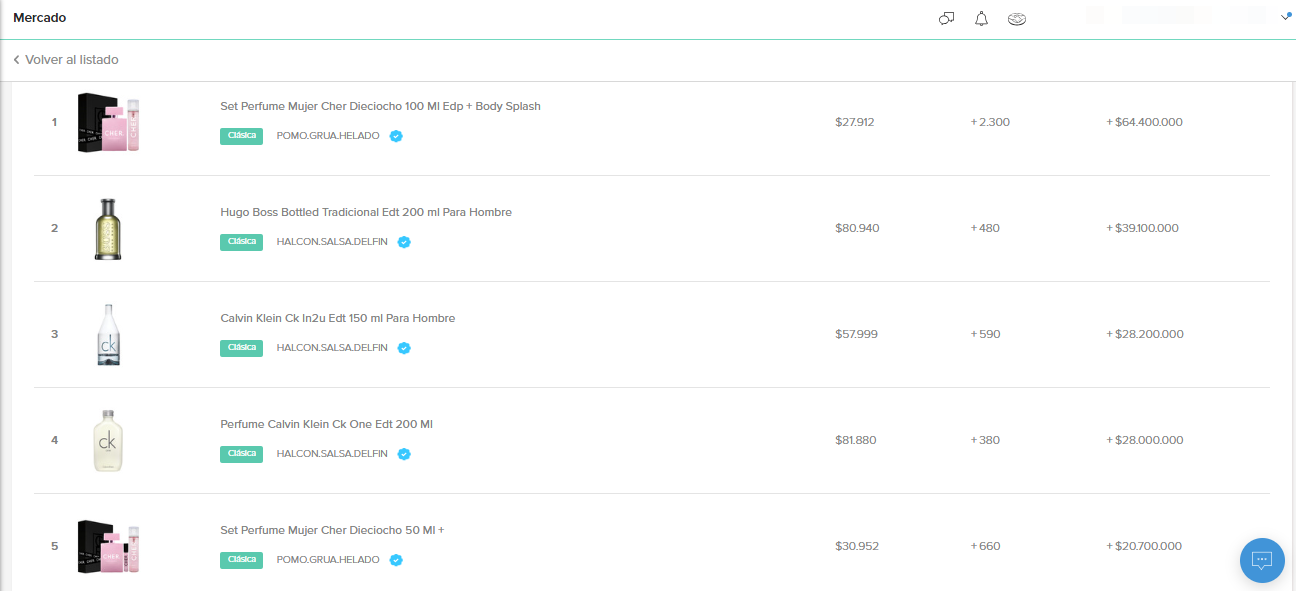Viewport: 1296px width, 591px height.
Task: Open Hugo Boss Bottled Tradicional listing
Action: coord(366,212)
